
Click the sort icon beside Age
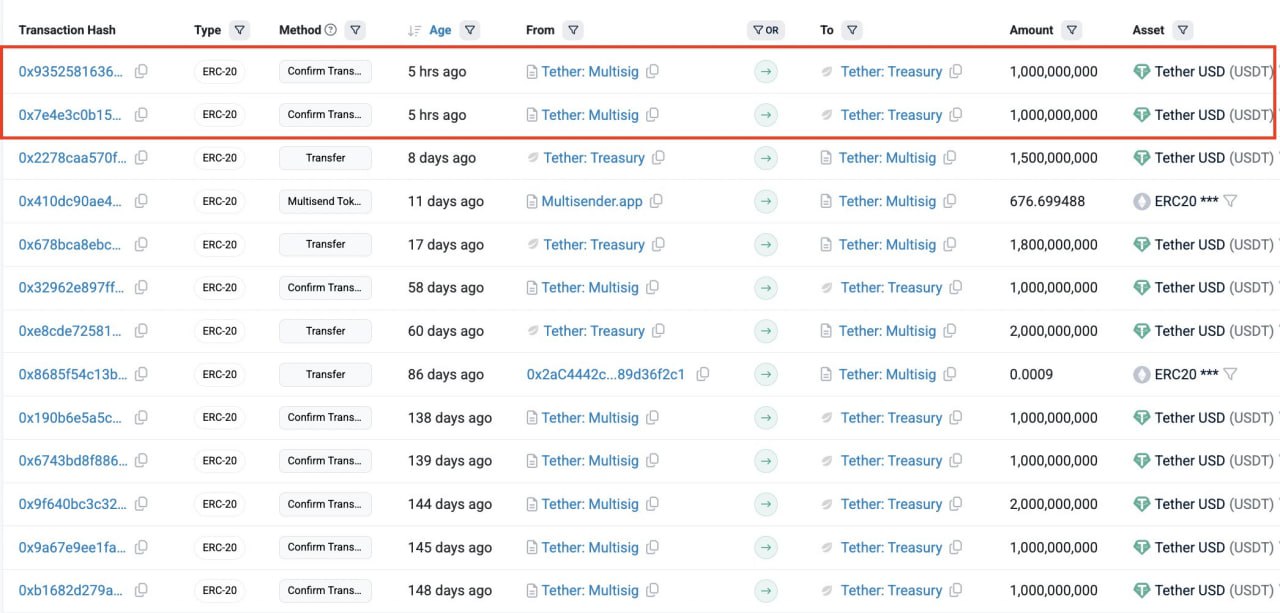[x=414, y=30]
